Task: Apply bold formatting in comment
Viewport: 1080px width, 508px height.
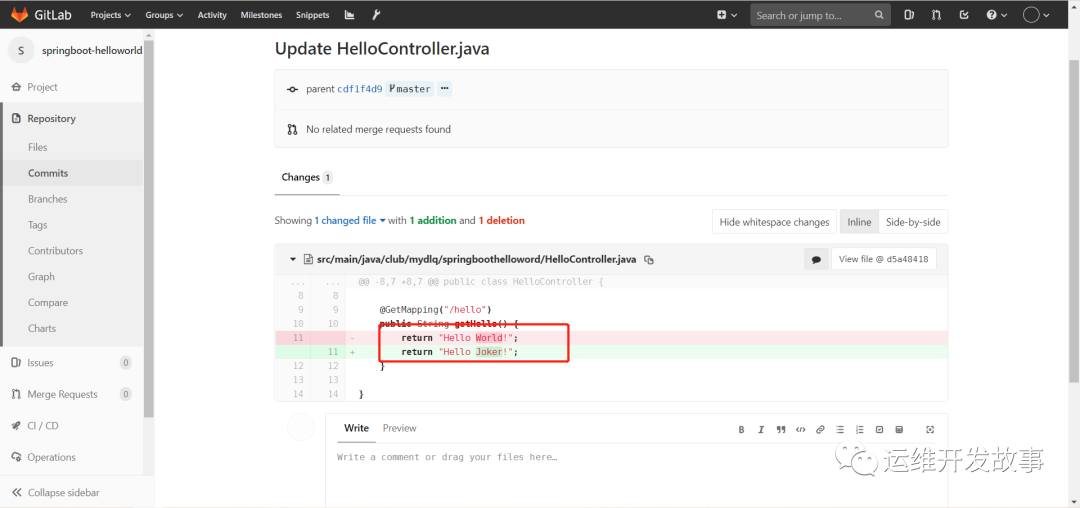Action: click(741, 430)
